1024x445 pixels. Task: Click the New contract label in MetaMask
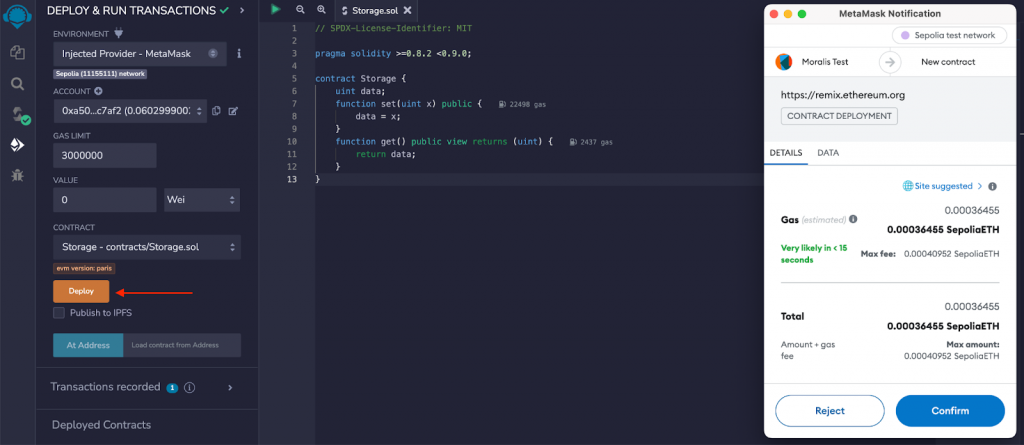point(948,62)
